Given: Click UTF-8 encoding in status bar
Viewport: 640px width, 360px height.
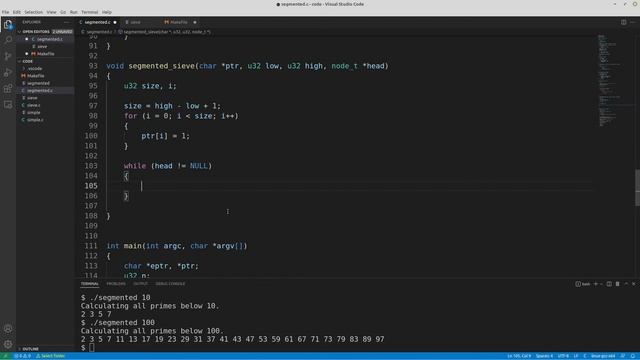Looking at the screenshot, I should pyautogui.click(x=563, y=356).
